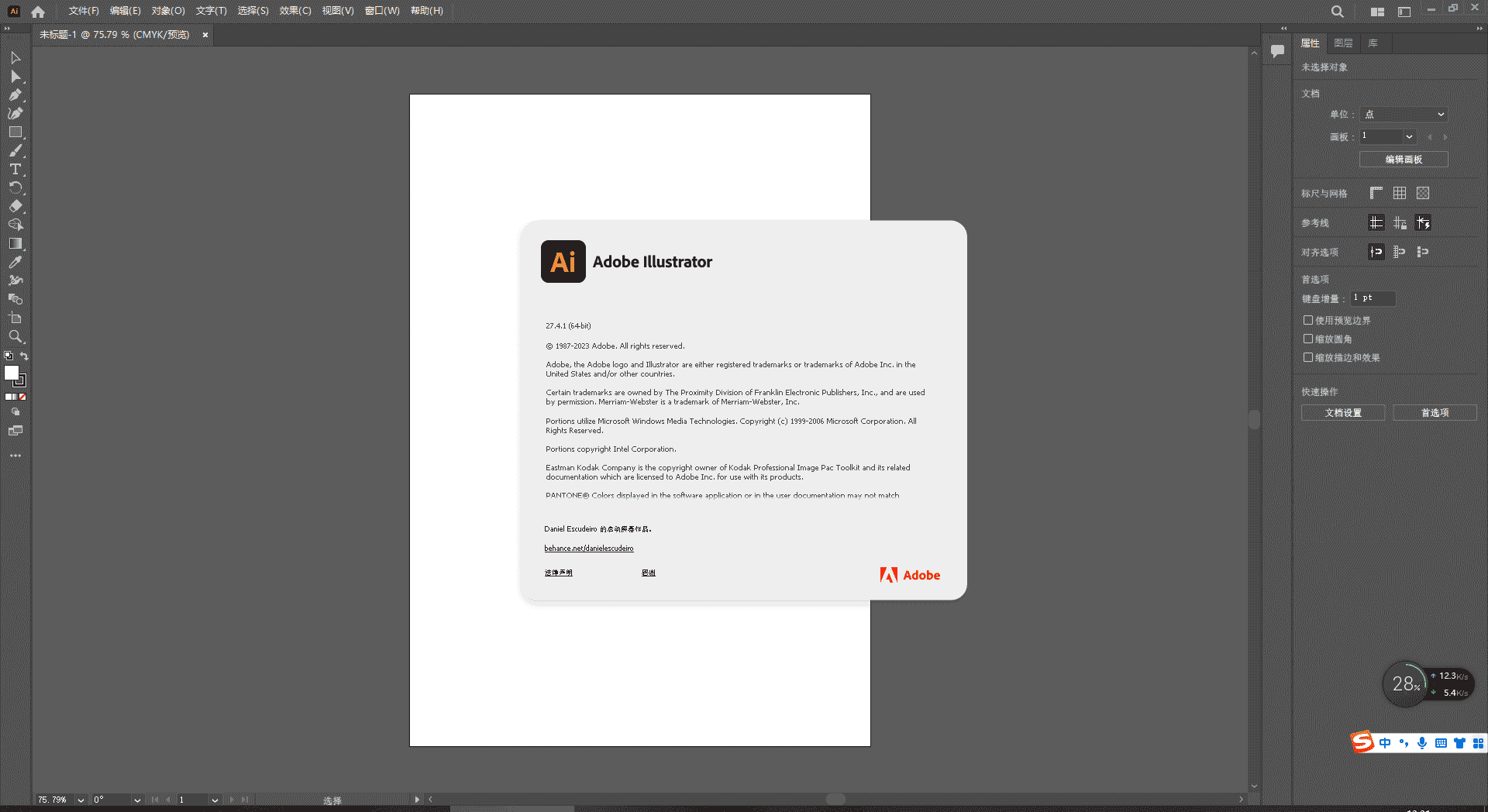Click the 文档设置 button
Screen dimensions: 1488x812
click(1342, 412)
